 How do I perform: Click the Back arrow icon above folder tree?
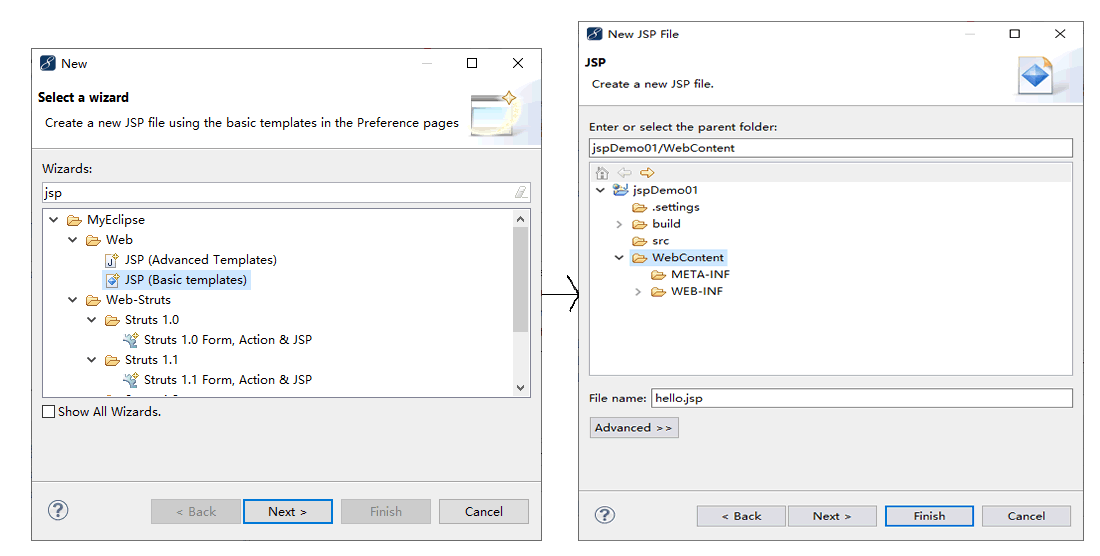pyautogui.click(x=624, y=172)
